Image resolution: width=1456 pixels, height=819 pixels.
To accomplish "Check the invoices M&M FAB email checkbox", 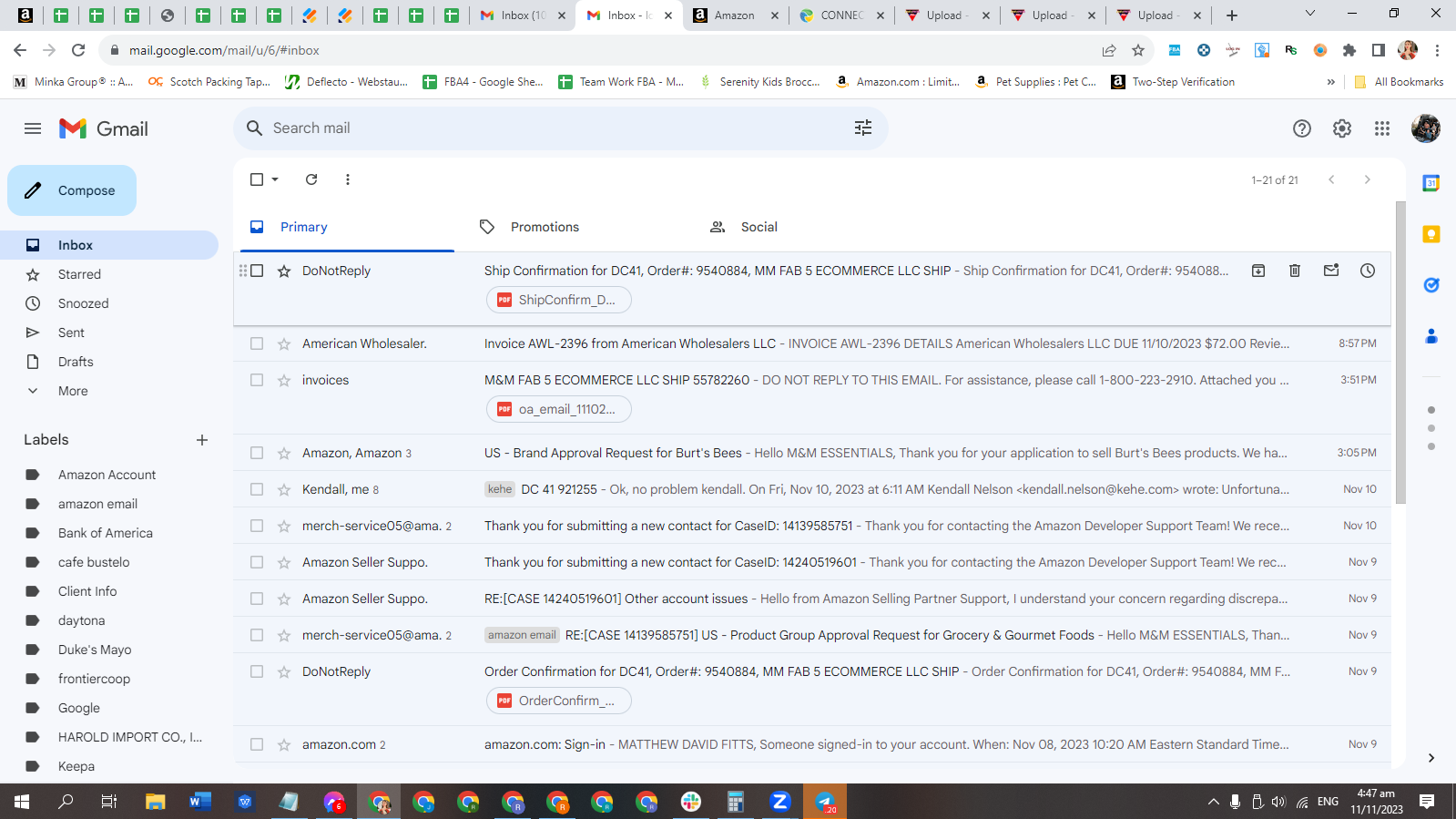I will point(257,380).
